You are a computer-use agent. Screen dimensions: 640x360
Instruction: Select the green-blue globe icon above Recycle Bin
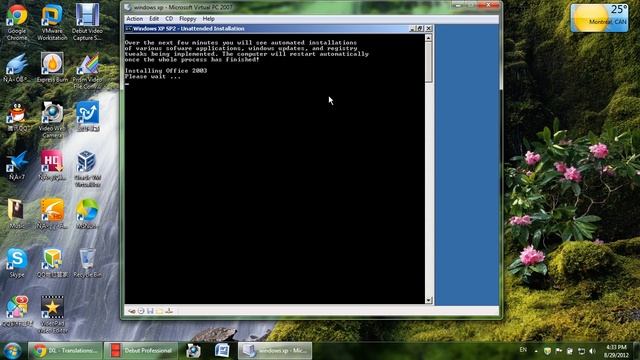87,214
